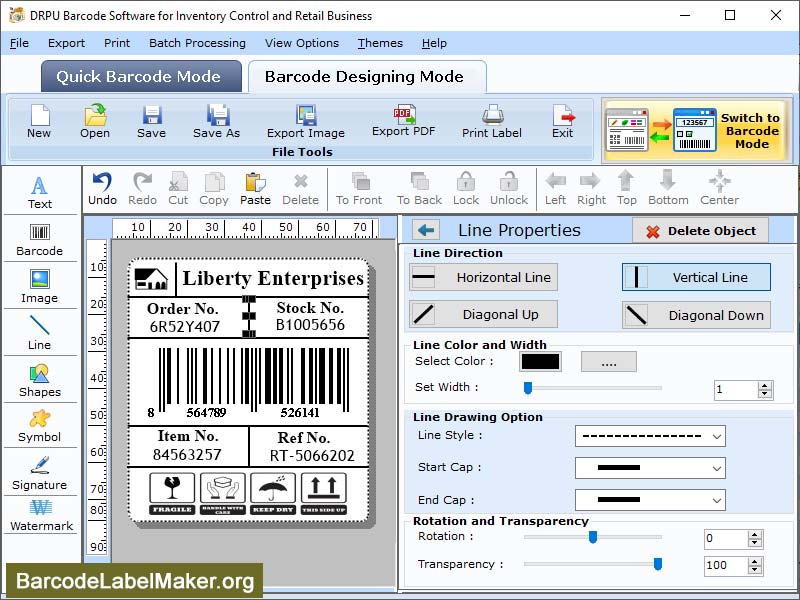Open the Print menu
The height and width of the screenshot is (600, 800).
click(117, 43)
